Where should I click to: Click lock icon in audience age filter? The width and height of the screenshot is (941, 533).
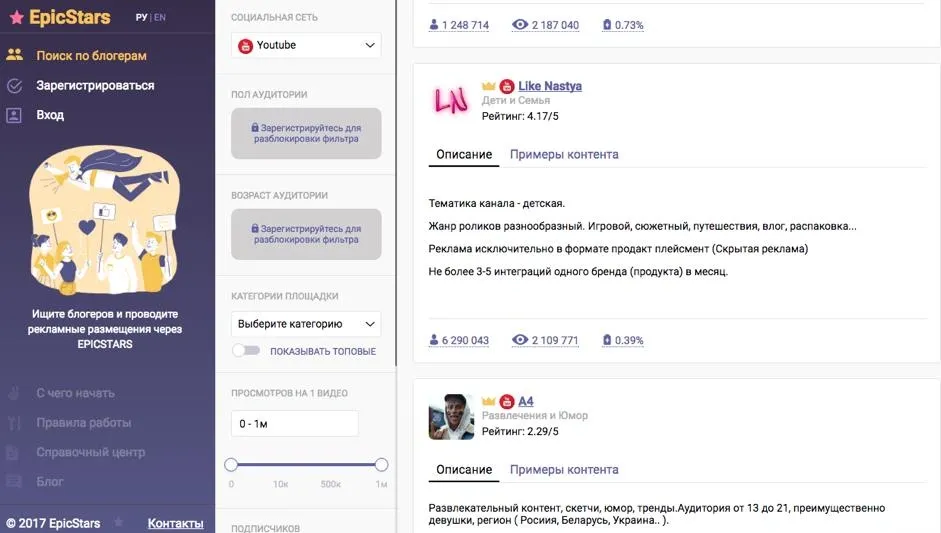[255, 228]
